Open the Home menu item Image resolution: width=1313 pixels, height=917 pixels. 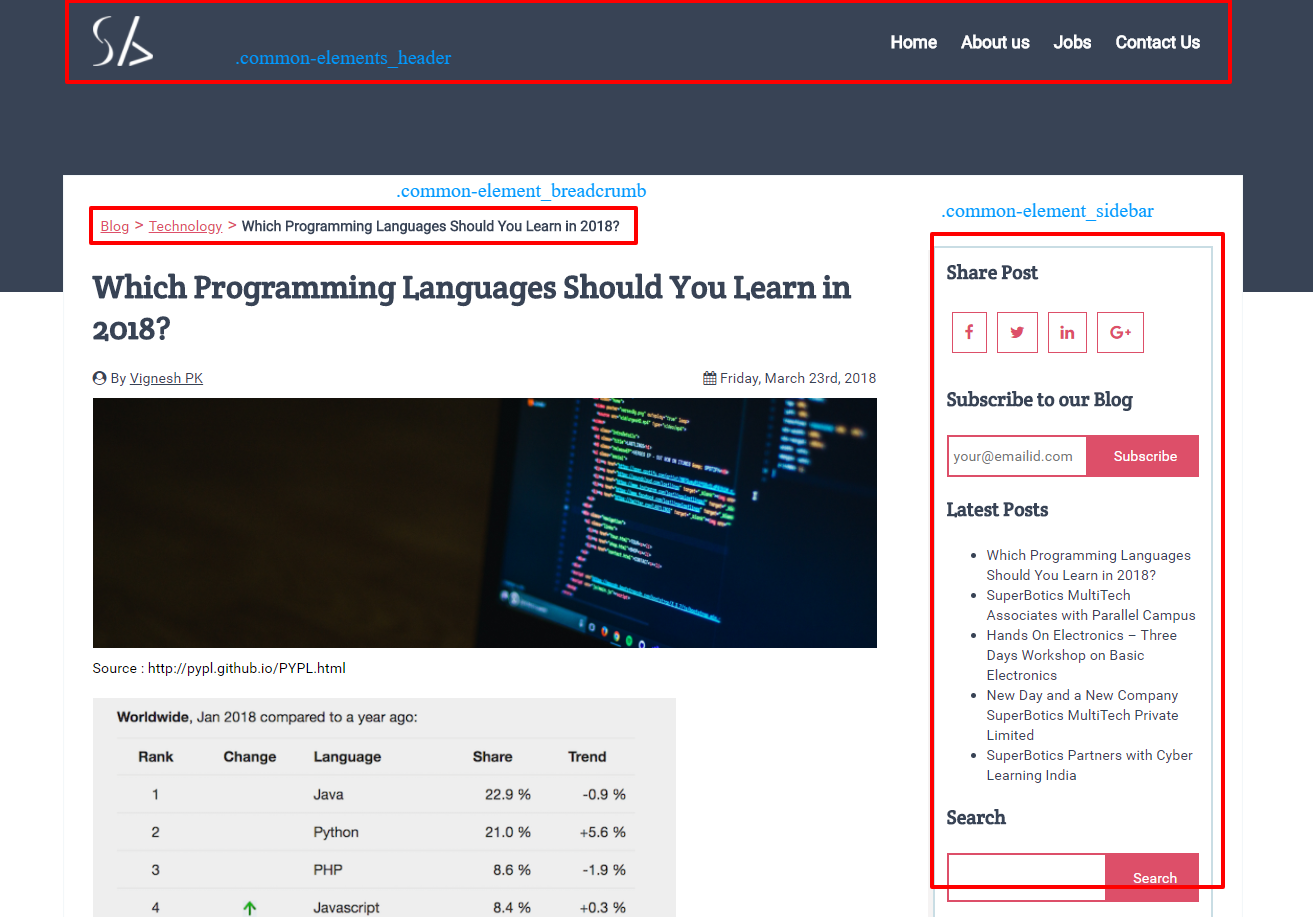(x=912, y=42)
